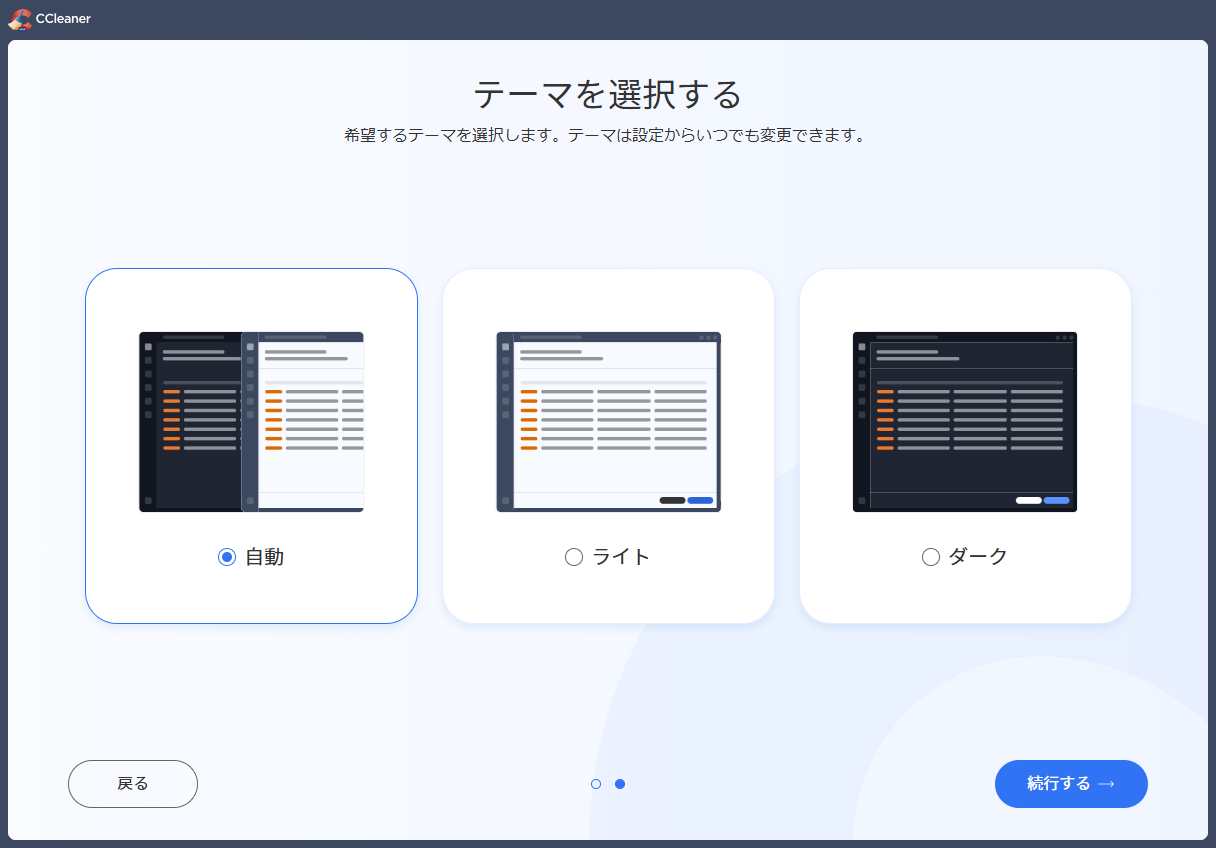Click the CCleaner app name text
The width and height of the screenshot is (1216, 848).
[65, 18]
